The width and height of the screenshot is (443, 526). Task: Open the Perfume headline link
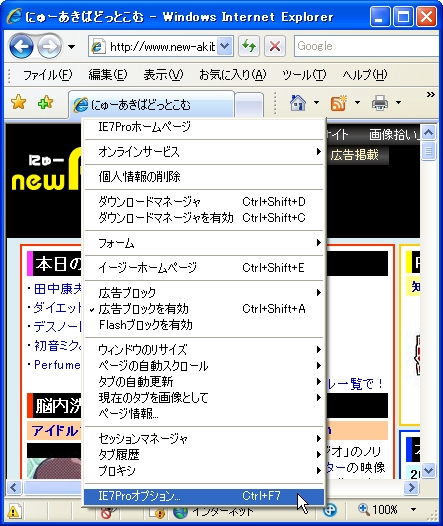tap(57, 365)
